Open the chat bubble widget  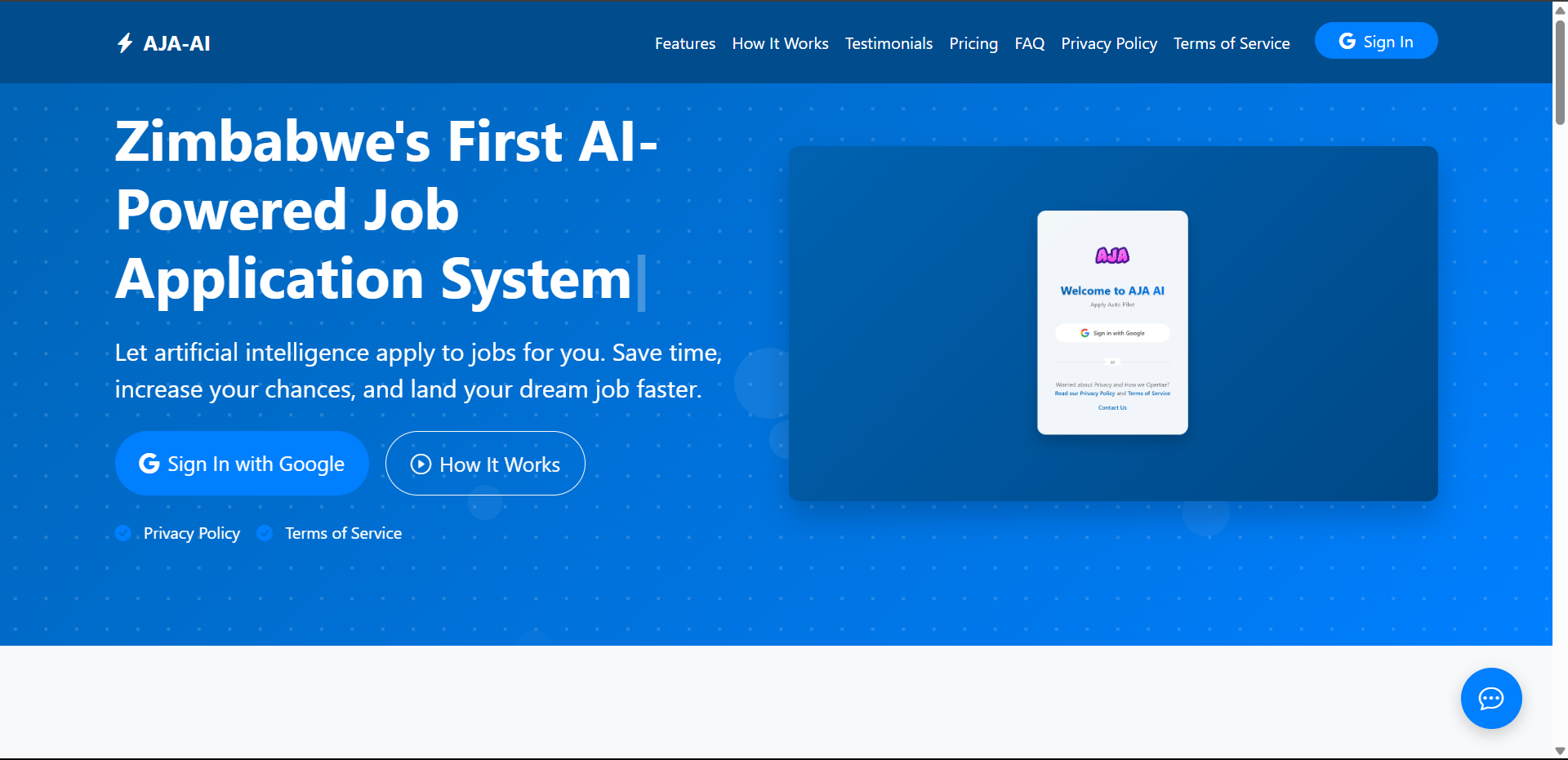1491,699
